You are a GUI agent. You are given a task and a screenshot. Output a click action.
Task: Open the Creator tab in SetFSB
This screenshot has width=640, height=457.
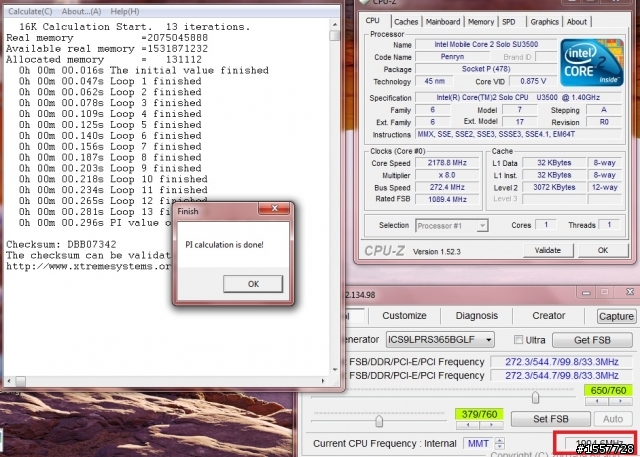(549, 315)
